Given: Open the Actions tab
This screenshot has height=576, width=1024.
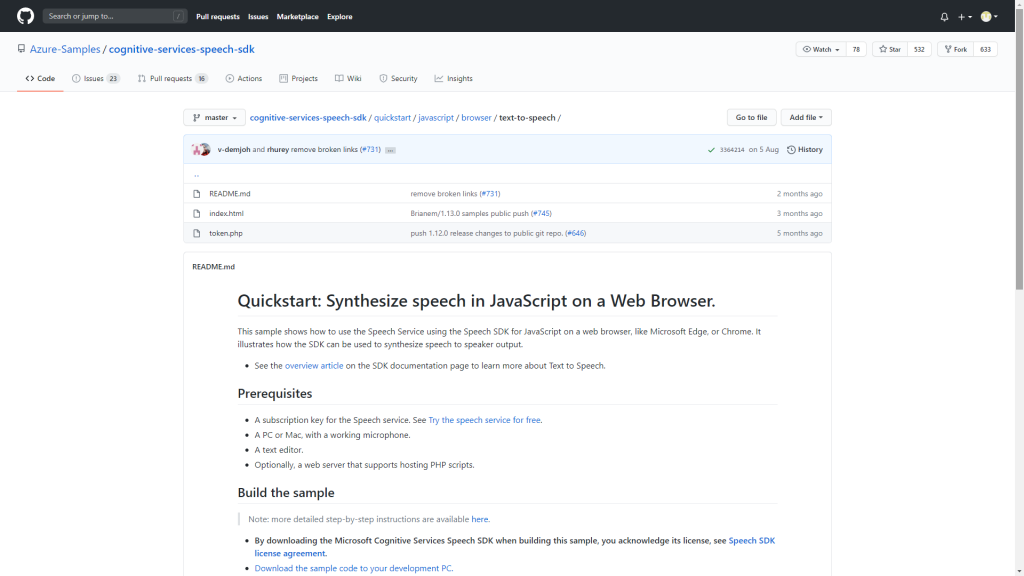Looking at the screenshot, I should tap(244, 78).
